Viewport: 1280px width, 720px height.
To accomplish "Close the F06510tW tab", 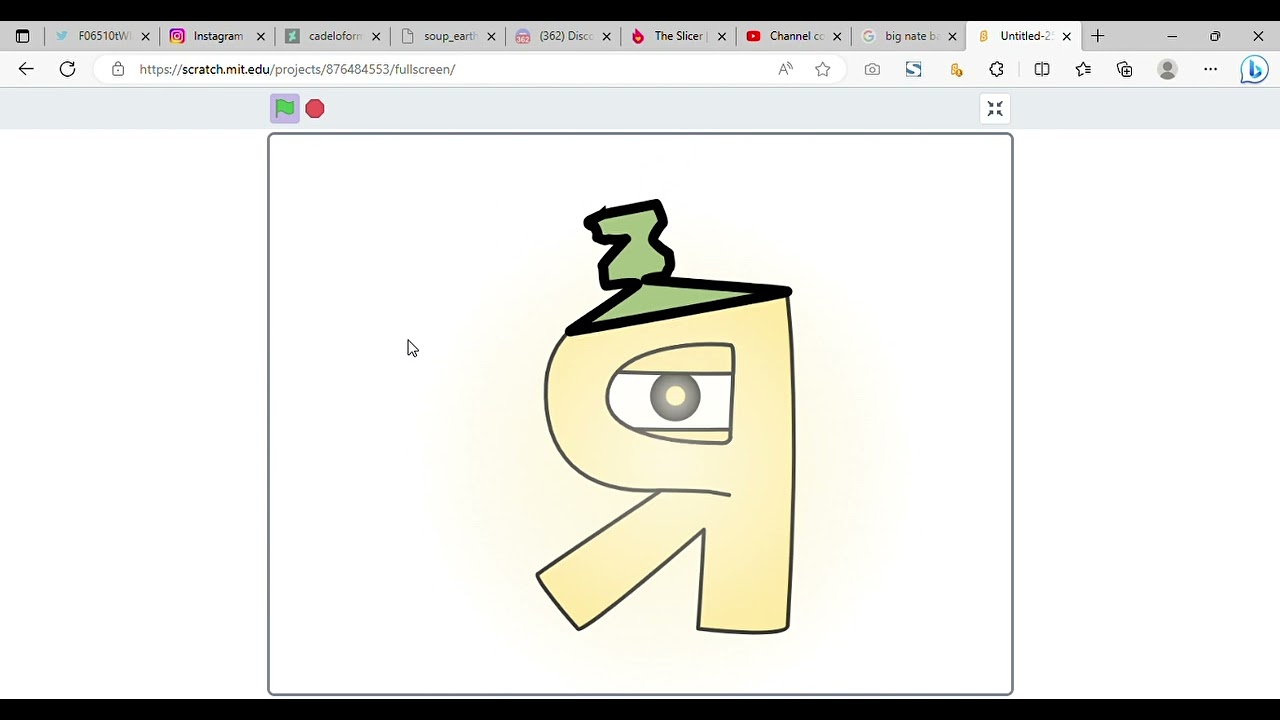I will point(146,36).
